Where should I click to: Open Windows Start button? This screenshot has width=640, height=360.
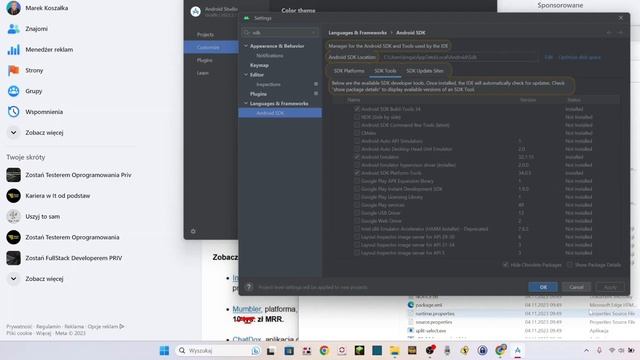point(164,350)
